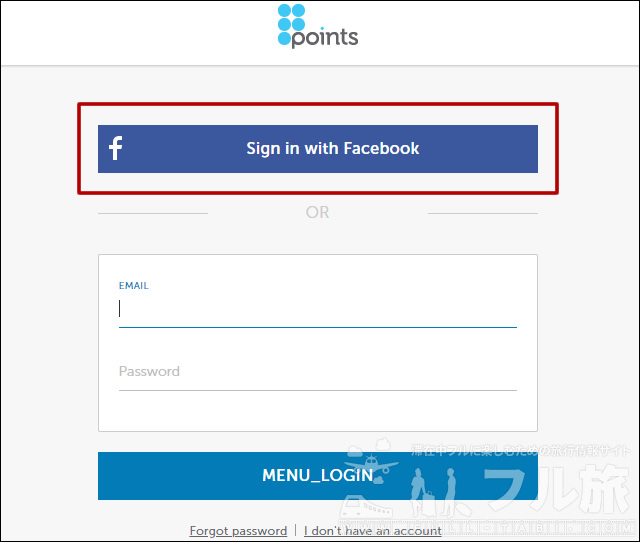Screen dimensions: 640x542
Task: Click the MENU_LOGIN button
Action: (318, 475)
